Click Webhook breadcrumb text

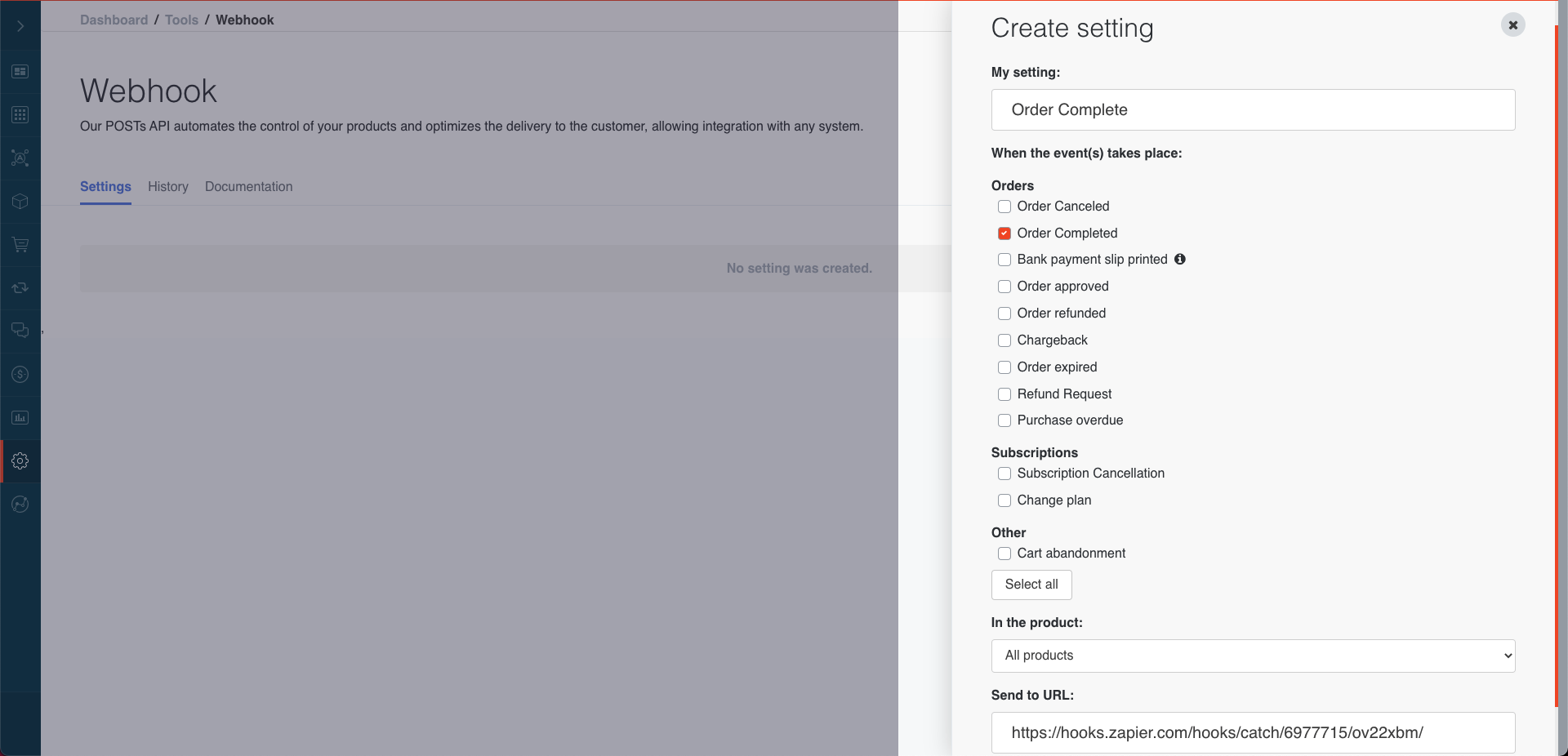coord(245,20)
